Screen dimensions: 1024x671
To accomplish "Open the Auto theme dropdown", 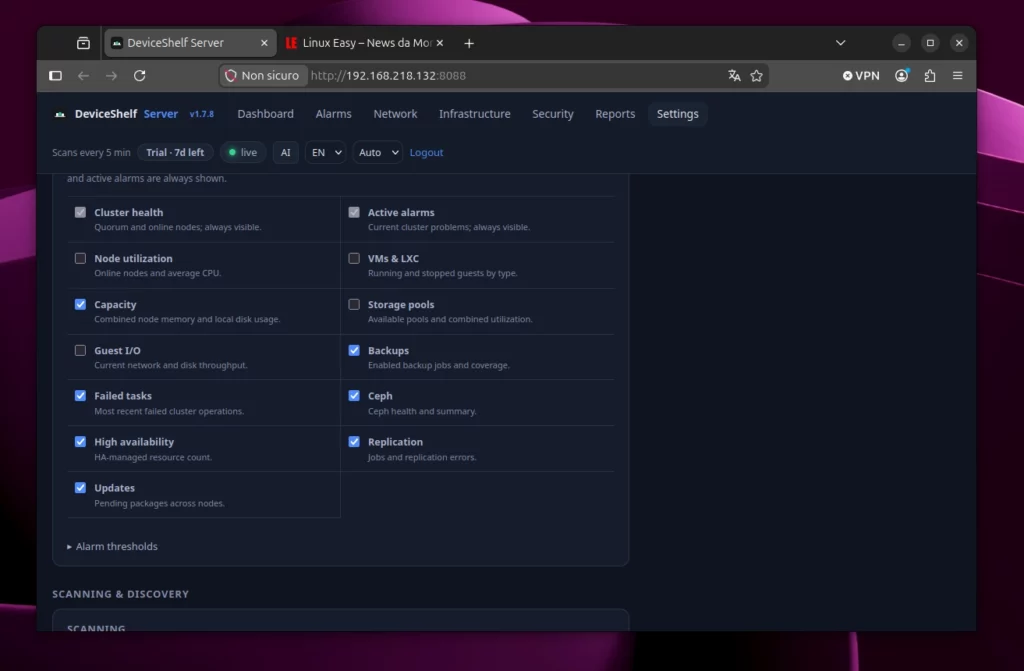I will click(377, 152).
